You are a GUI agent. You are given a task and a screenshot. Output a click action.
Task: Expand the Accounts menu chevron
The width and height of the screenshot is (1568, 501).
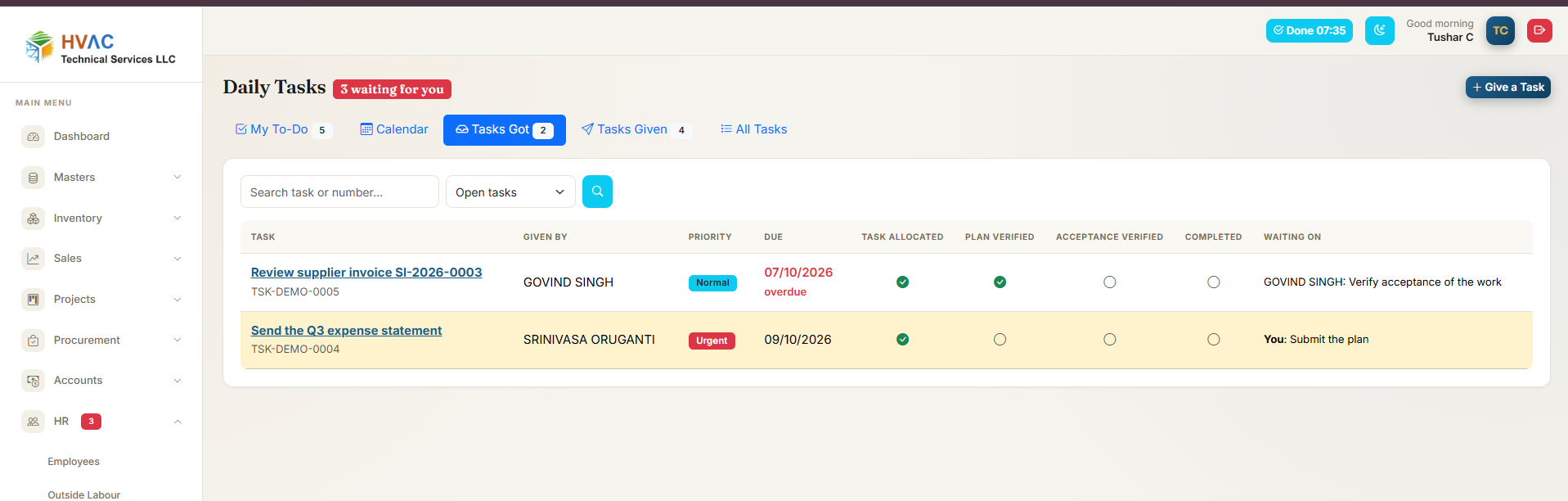pos(177,381)
